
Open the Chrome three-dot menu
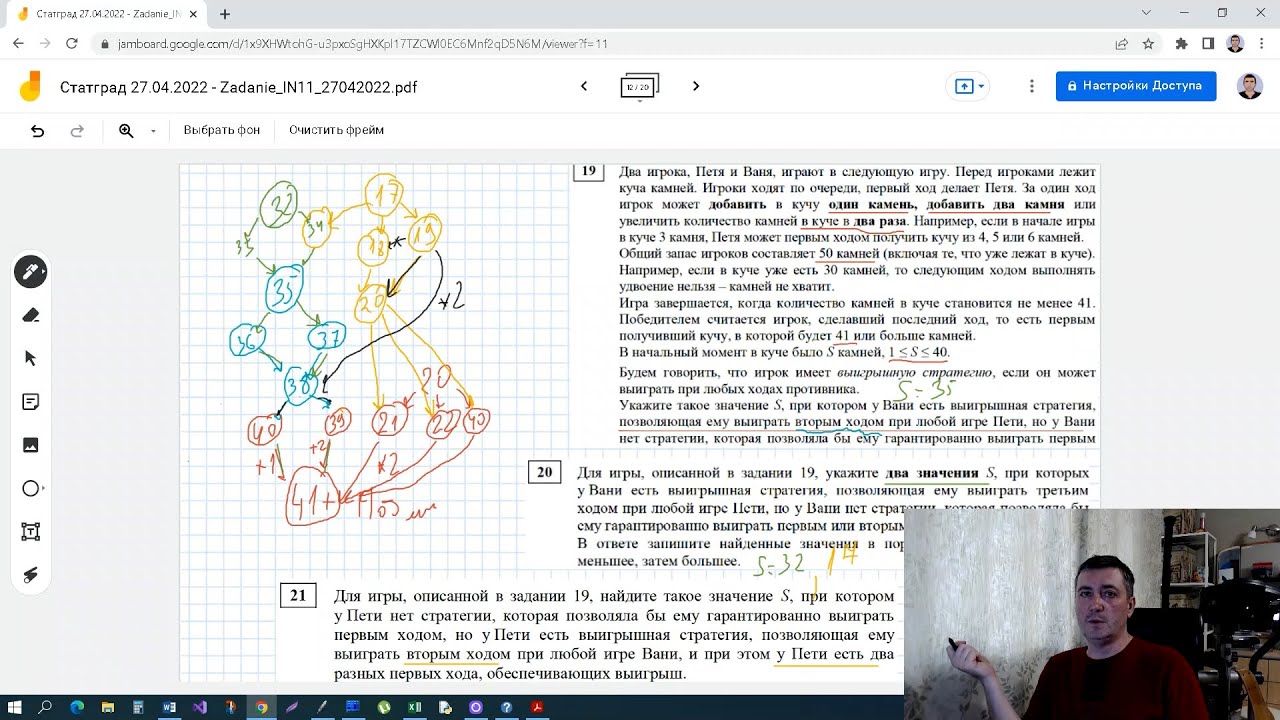click(1262, 44)
